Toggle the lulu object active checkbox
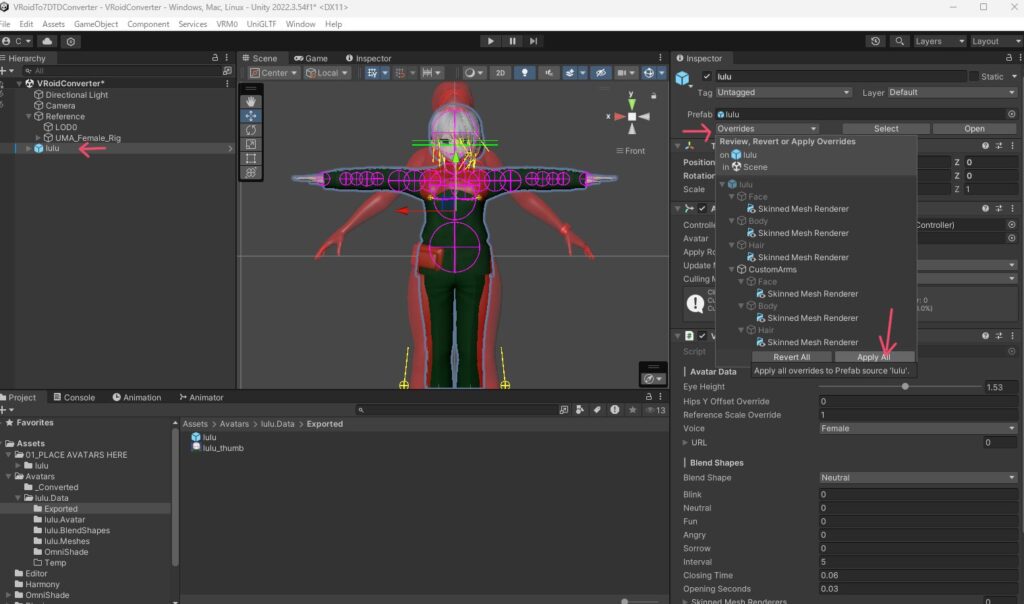Screen dimensions: 1024x604 pyautogui.click(x=707, y=76)
